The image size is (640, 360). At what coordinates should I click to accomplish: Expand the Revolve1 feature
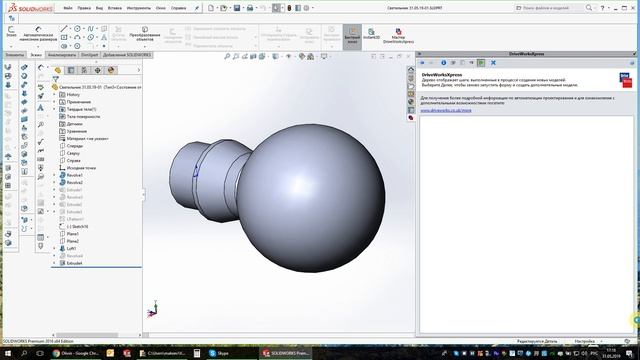[54, 176]
